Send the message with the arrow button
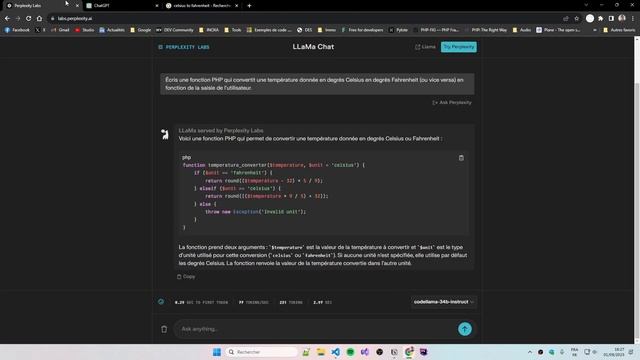 coord(464,329)
